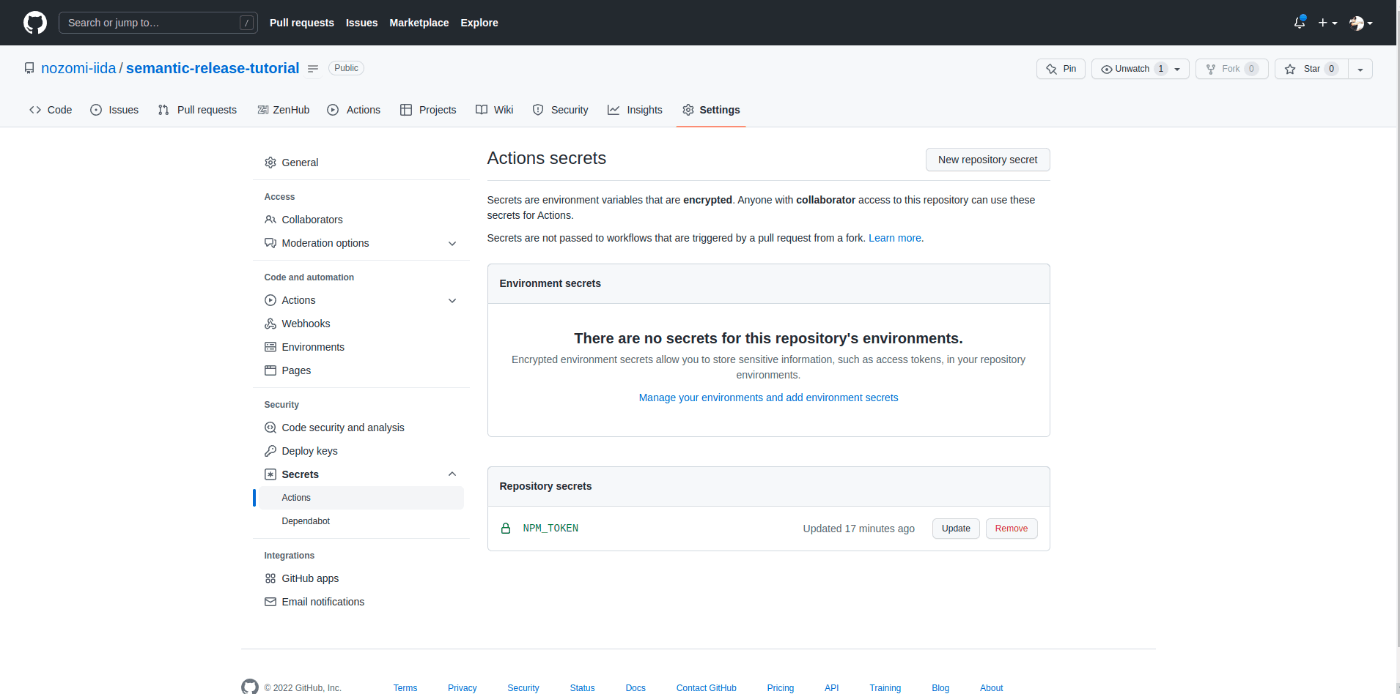The image size is (1400, 694).
Task: Switch to the repository Issues tab
Action: (114, 110)
